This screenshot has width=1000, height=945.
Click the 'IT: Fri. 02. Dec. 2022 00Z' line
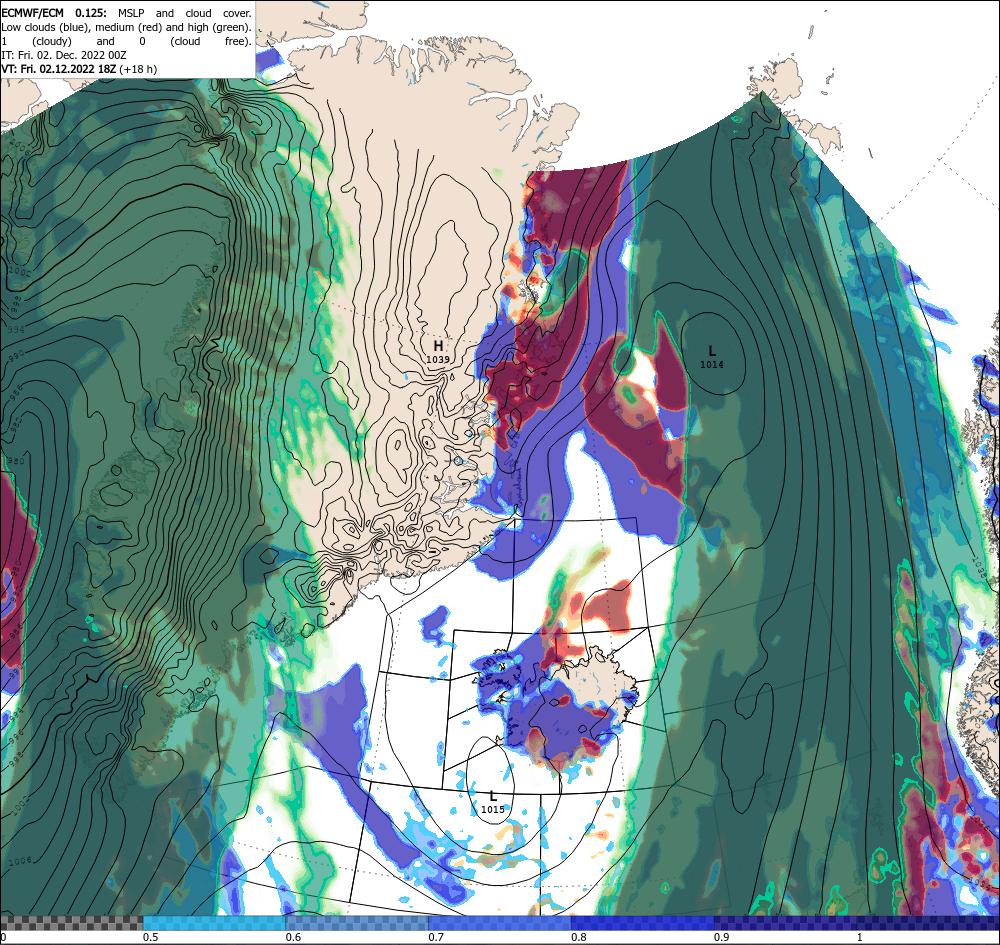coord(64,55)
